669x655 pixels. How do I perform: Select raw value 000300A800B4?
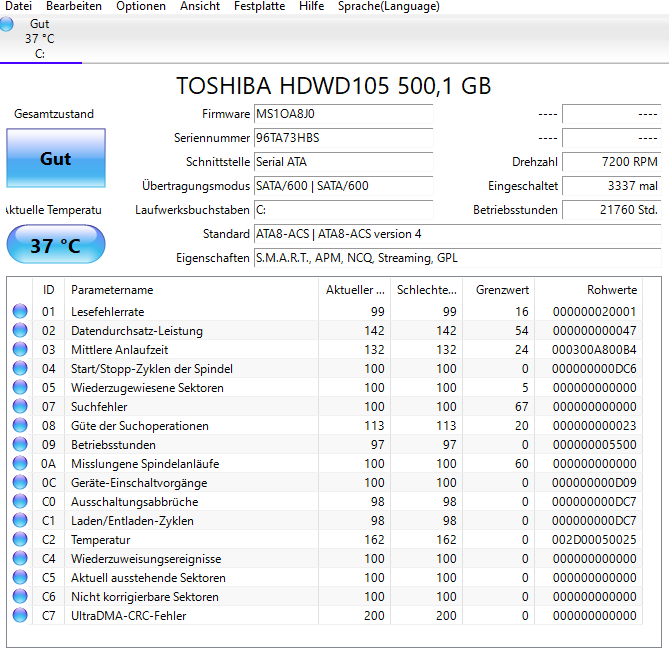[594, 350]
